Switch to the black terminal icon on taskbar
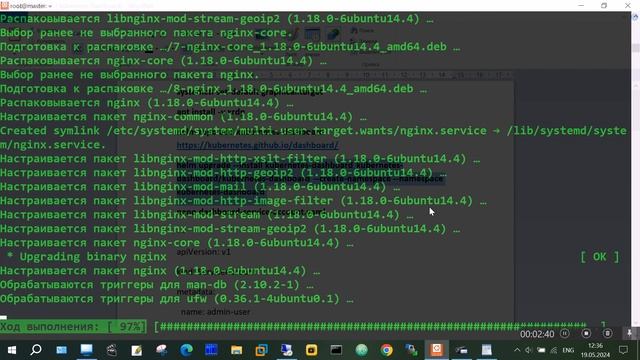The width and height of the screenshot is (640, 360). pyautogui.click(x=336, y=350)
